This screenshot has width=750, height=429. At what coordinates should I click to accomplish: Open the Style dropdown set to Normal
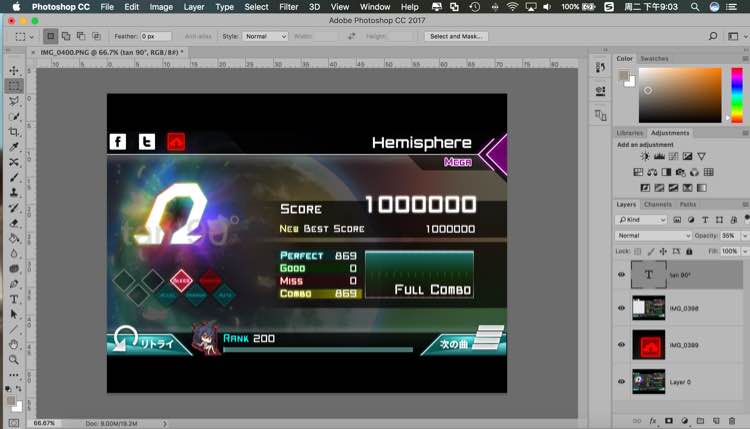[265, 36]
